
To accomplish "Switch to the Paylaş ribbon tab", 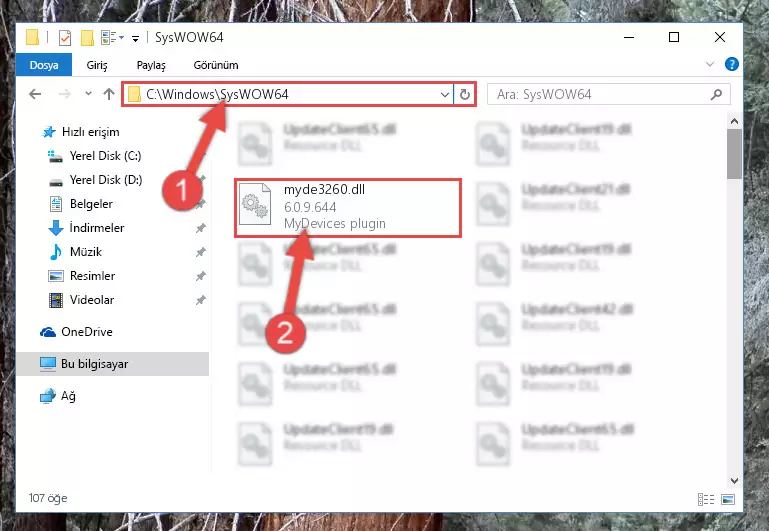I will pos(151,65).
